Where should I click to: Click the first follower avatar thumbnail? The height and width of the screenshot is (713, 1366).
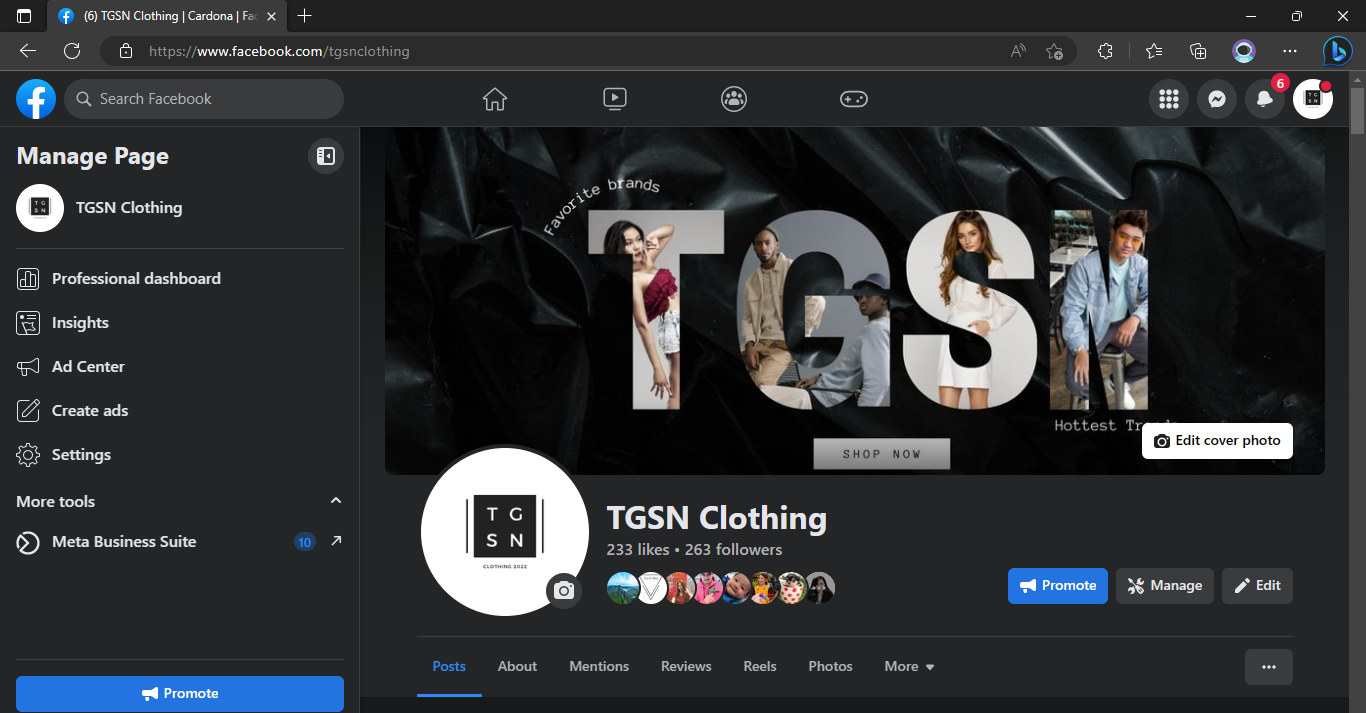[x=622, y=588]
